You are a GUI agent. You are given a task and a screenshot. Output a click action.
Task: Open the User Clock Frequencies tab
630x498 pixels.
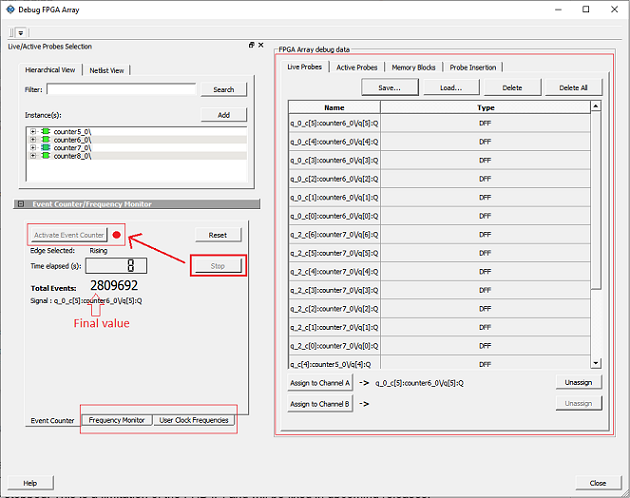[x=192, y=420]
